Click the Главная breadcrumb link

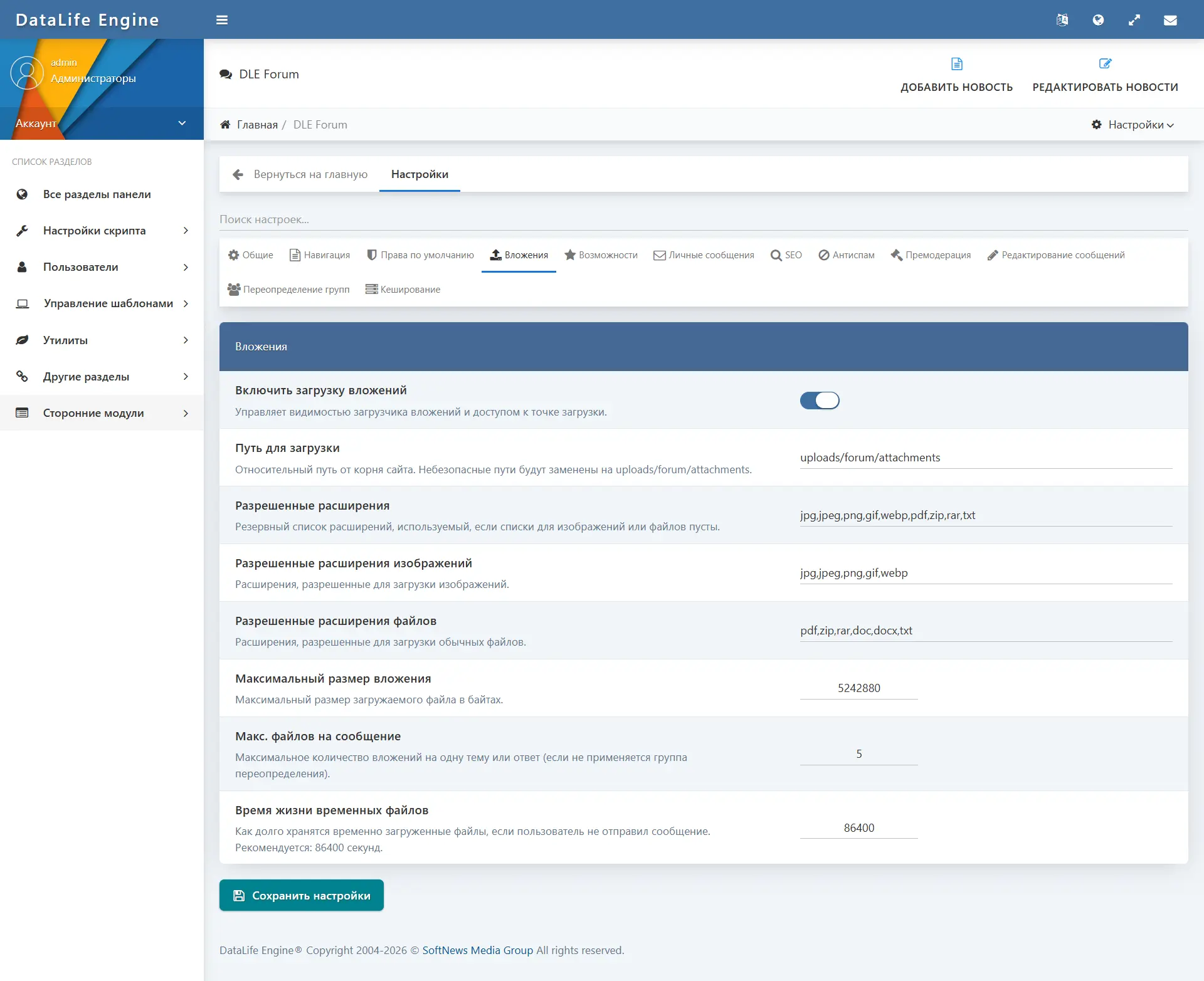257,125
